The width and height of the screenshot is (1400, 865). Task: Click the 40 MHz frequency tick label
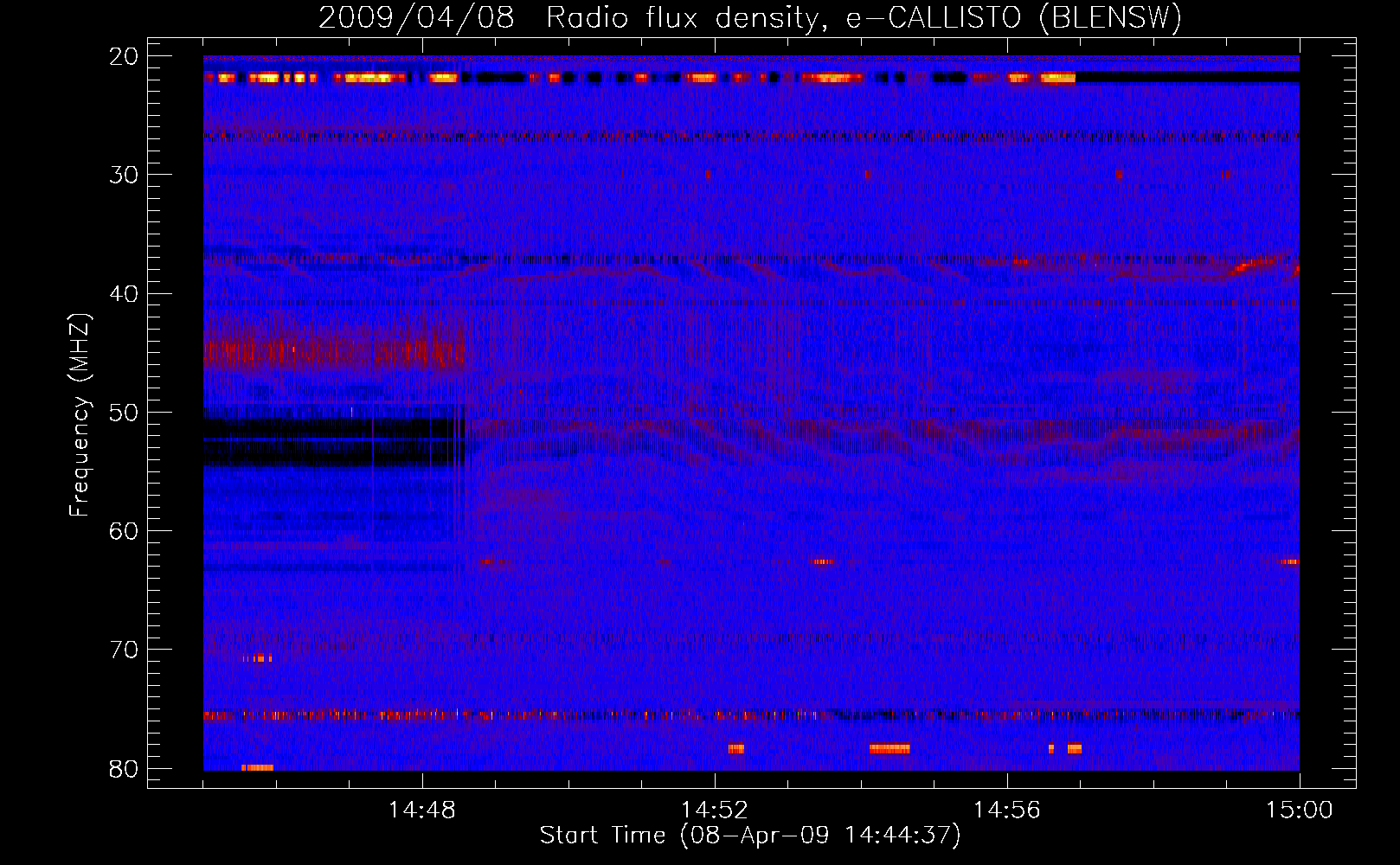(125, 294)
